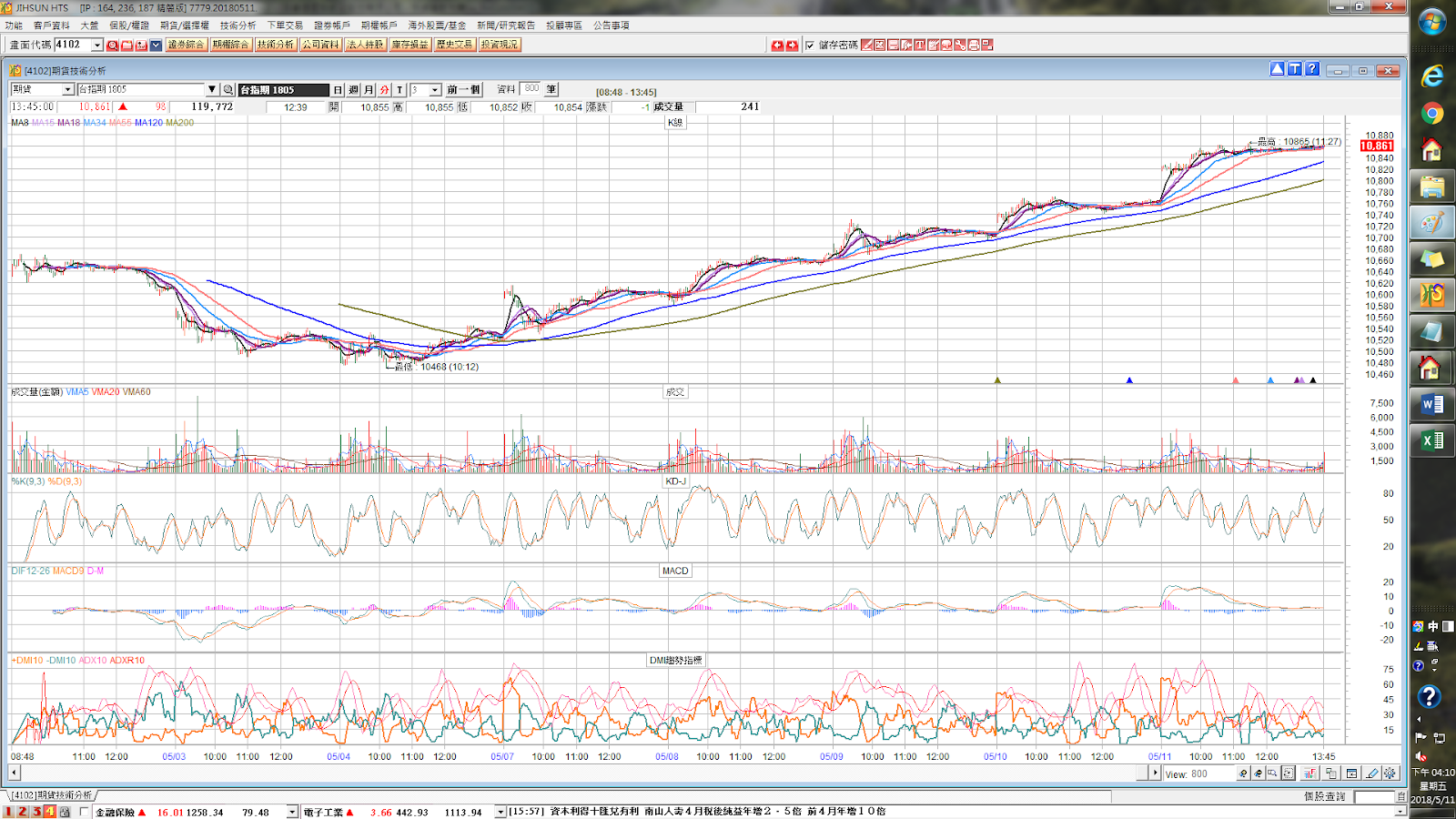This screenshot has width=1456, height=819.
Task: Click the zoom-in magnifier icon beside View 800
Action: [x=1243, y=773]
